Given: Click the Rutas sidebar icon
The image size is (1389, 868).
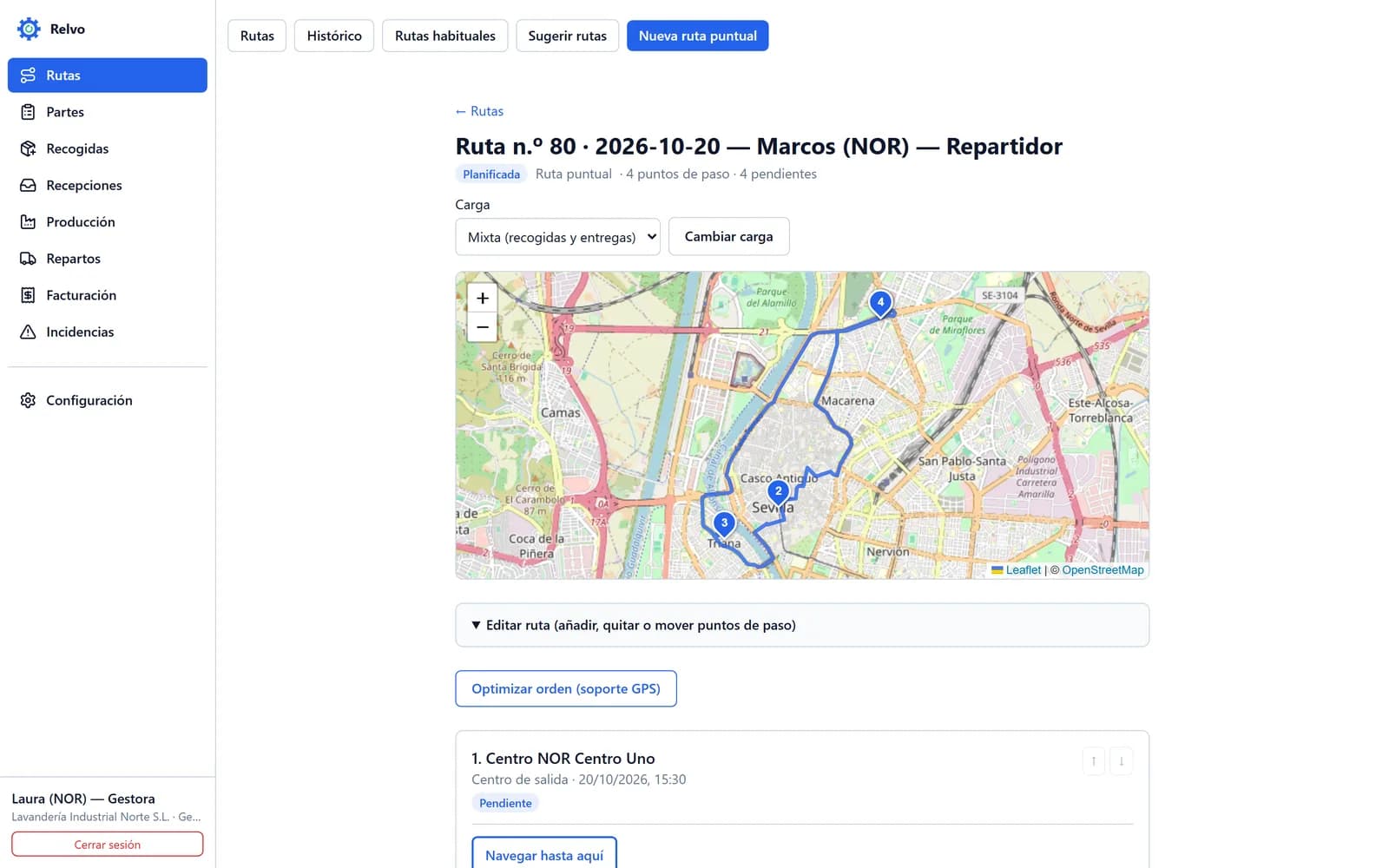Looking at the screenshot, I should pyautogui.click(x=28, y=76).
